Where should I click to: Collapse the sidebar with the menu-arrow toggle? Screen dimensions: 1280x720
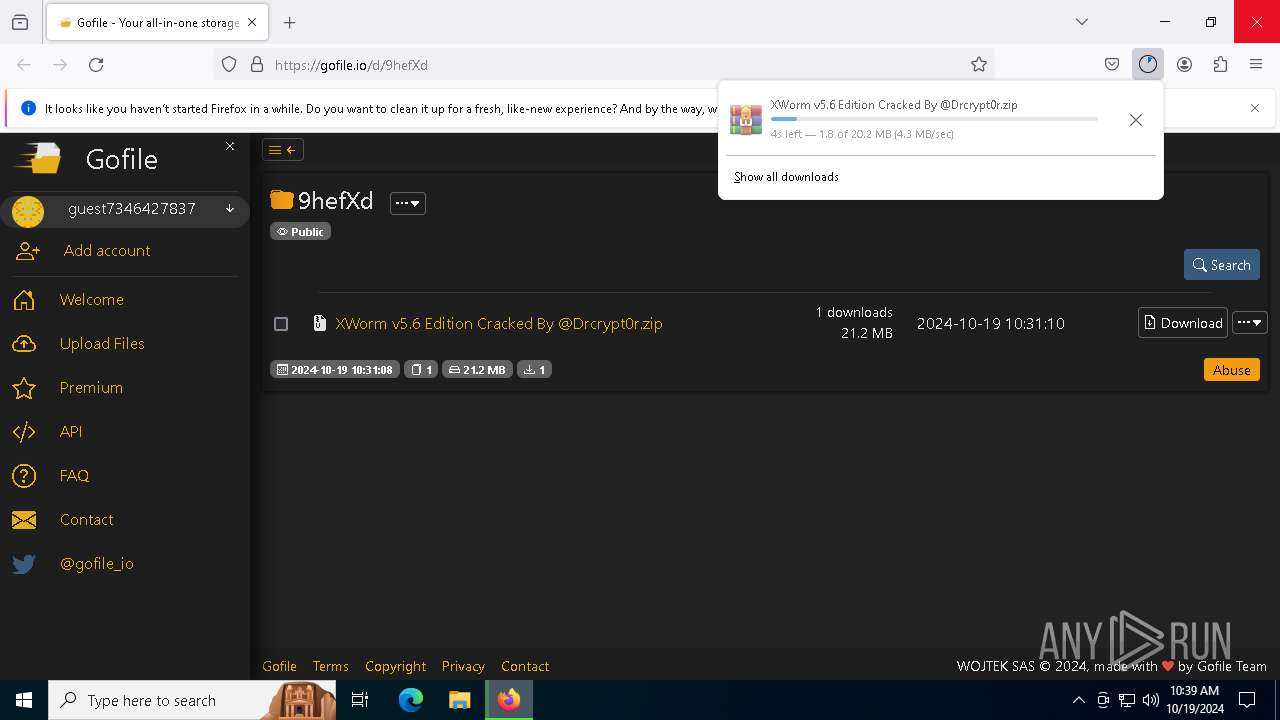pos(283,150)
